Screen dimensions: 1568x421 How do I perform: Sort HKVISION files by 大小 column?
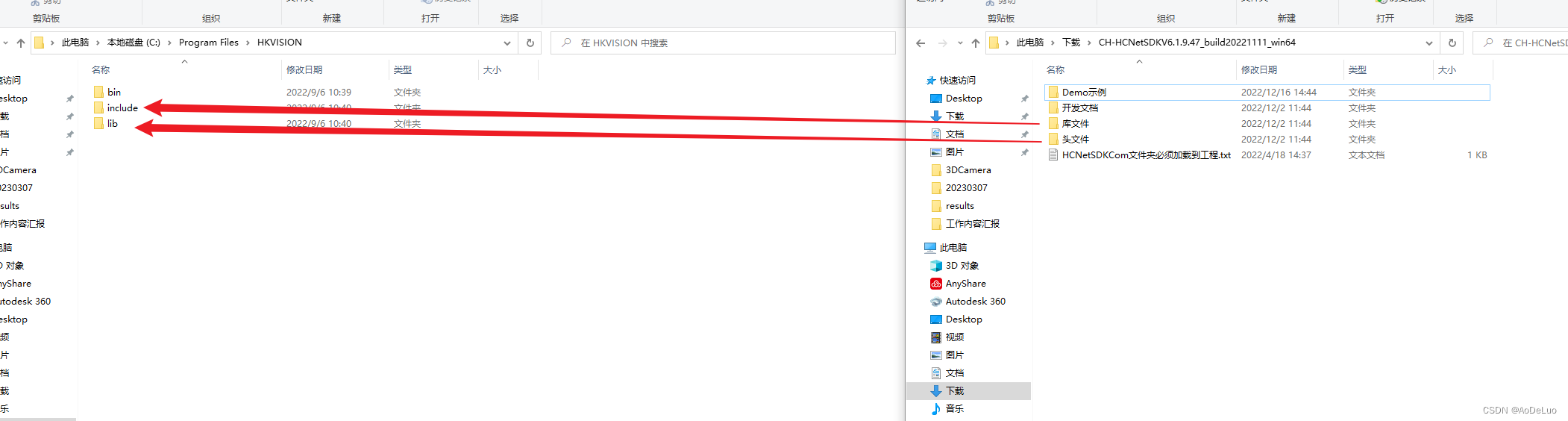click(492, 69)
